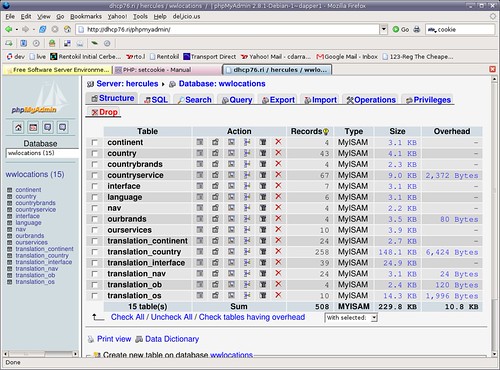Click Firefox Stop button
Screen dimensions: 500x370
tap(55, 29)
